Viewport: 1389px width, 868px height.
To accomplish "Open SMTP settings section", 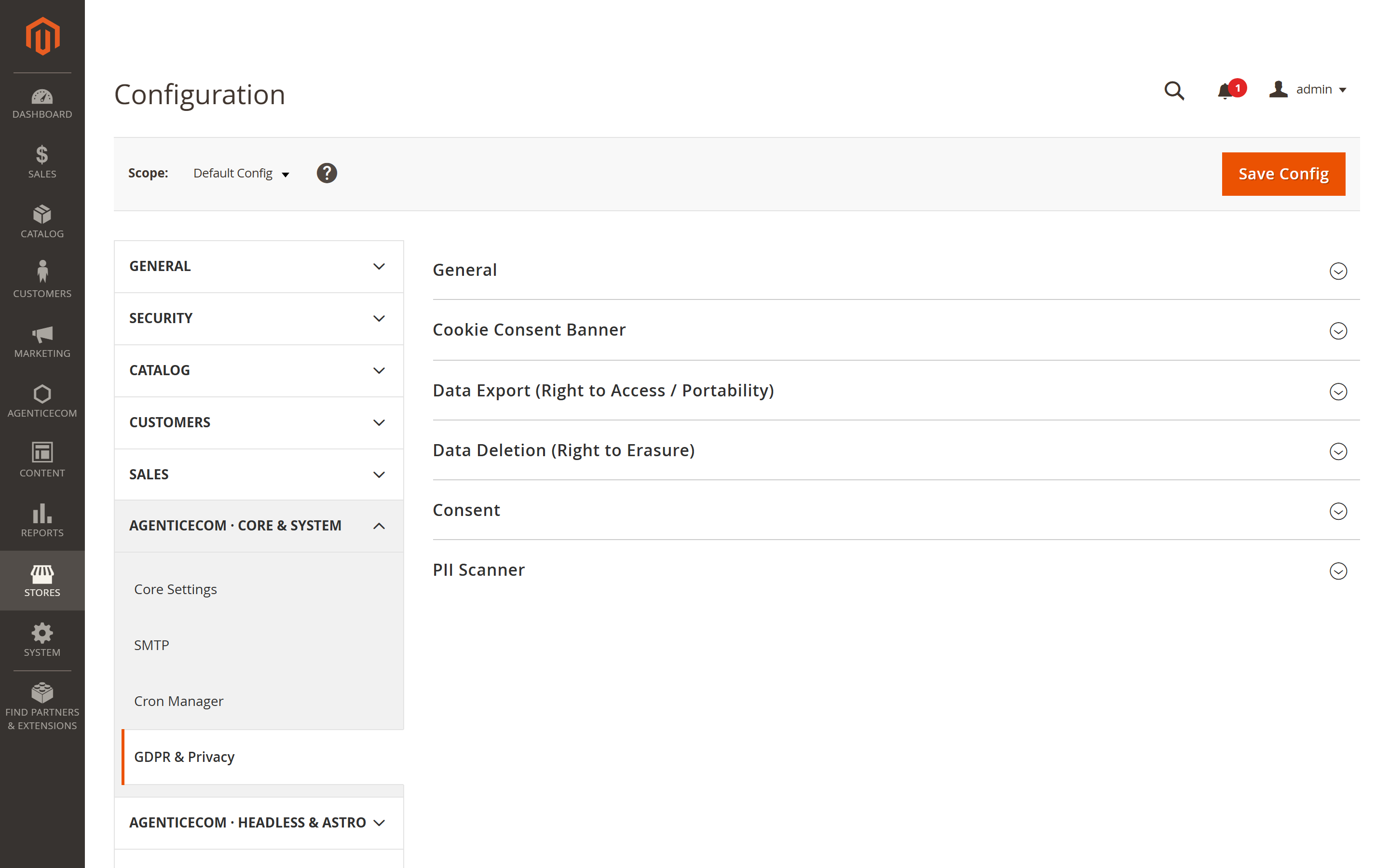I will (x=151, y=645).
